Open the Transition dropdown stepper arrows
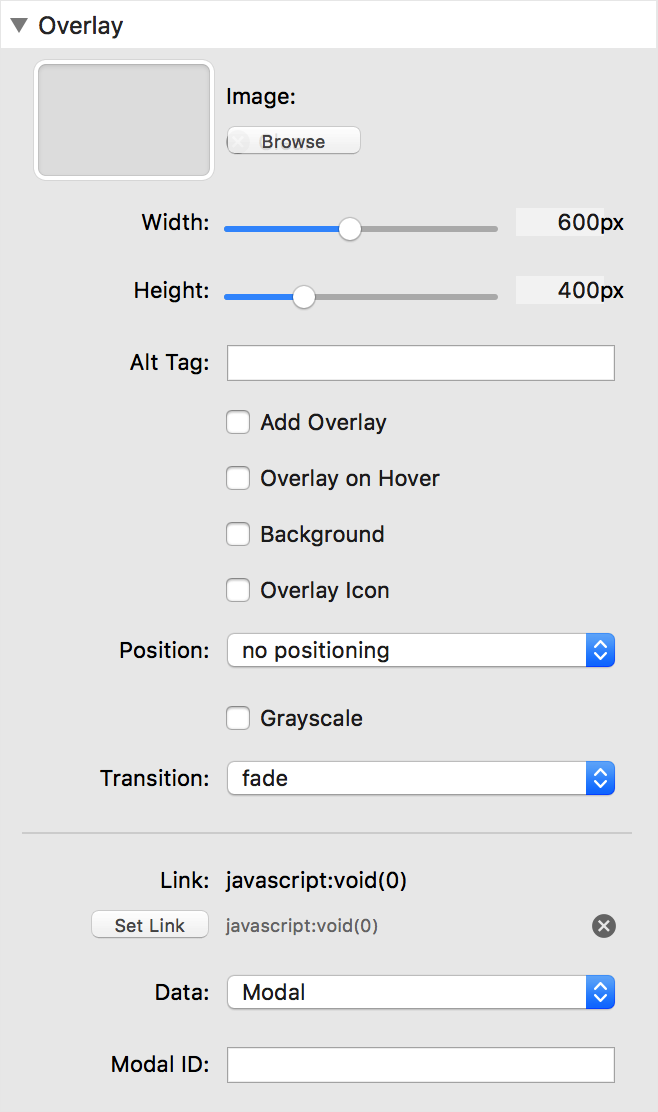This screenshot has height=1112, width=658. coord(600,778)
